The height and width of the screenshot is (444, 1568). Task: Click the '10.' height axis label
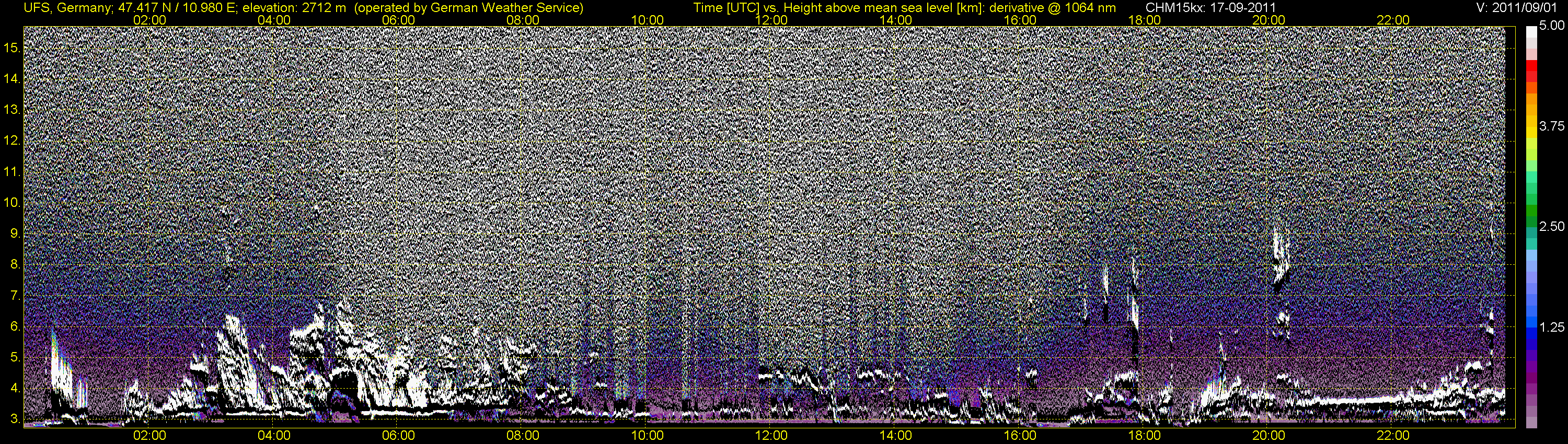[x=13, y=203]
